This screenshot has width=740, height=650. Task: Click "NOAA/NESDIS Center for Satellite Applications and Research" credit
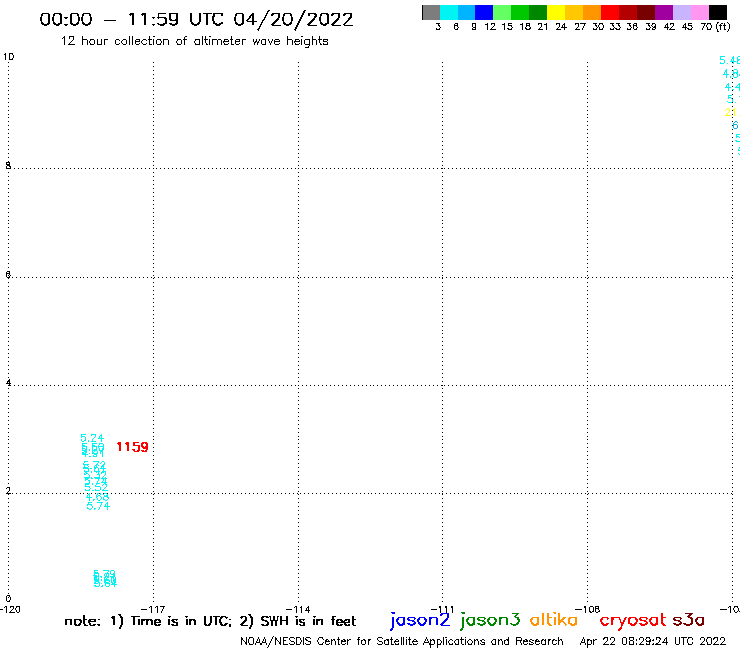pyautogui.click(x=402, y=641)
